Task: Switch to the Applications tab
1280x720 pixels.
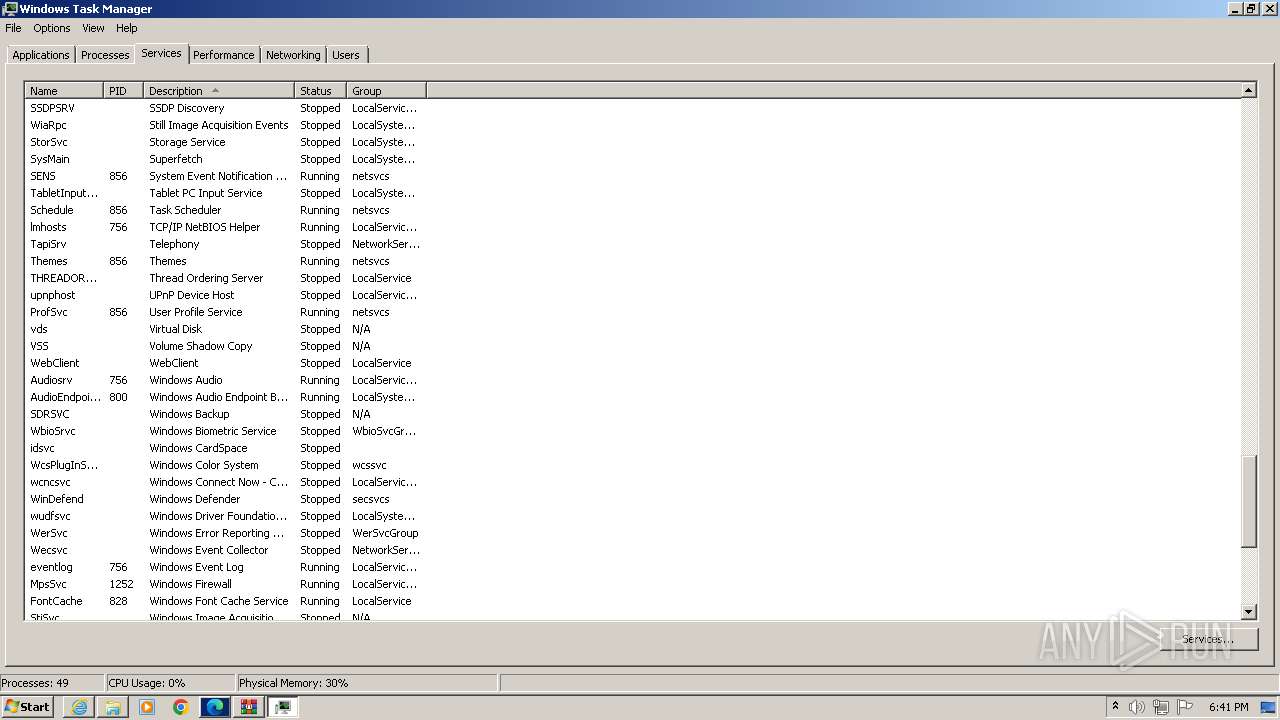Action: pyautogui.click(x=41, y=55)
